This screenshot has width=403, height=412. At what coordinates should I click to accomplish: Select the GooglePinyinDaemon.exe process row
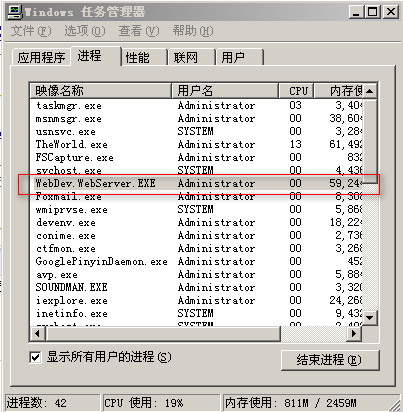pyautogui.click(x=196, y=262)
